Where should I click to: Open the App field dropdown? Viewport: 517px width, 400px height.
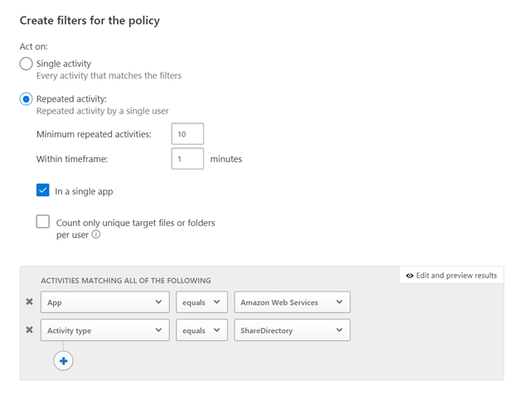click(105, 302)
